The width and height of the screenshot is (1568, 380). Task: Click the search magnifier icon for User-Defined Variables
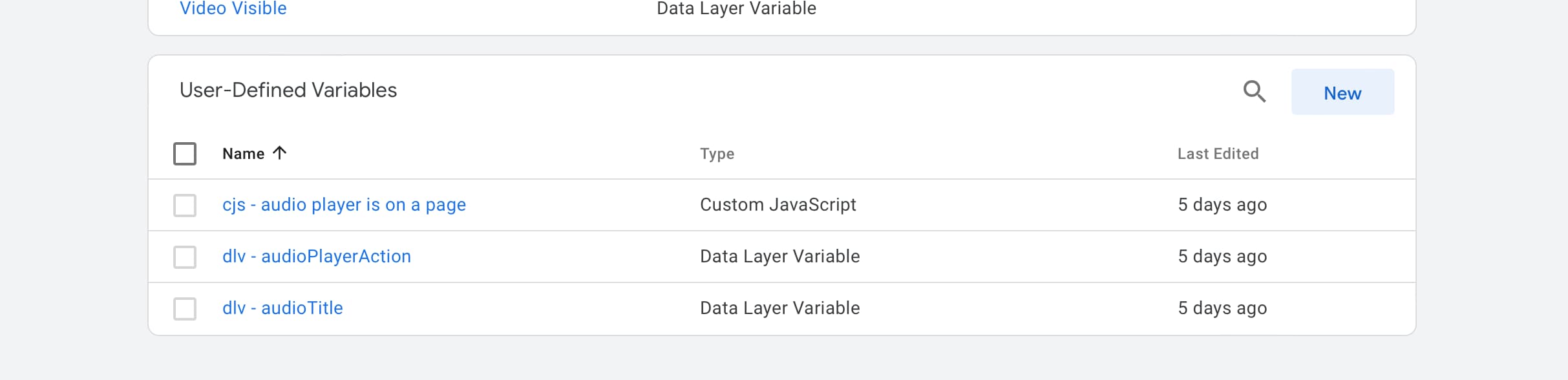pos(1255,91)
